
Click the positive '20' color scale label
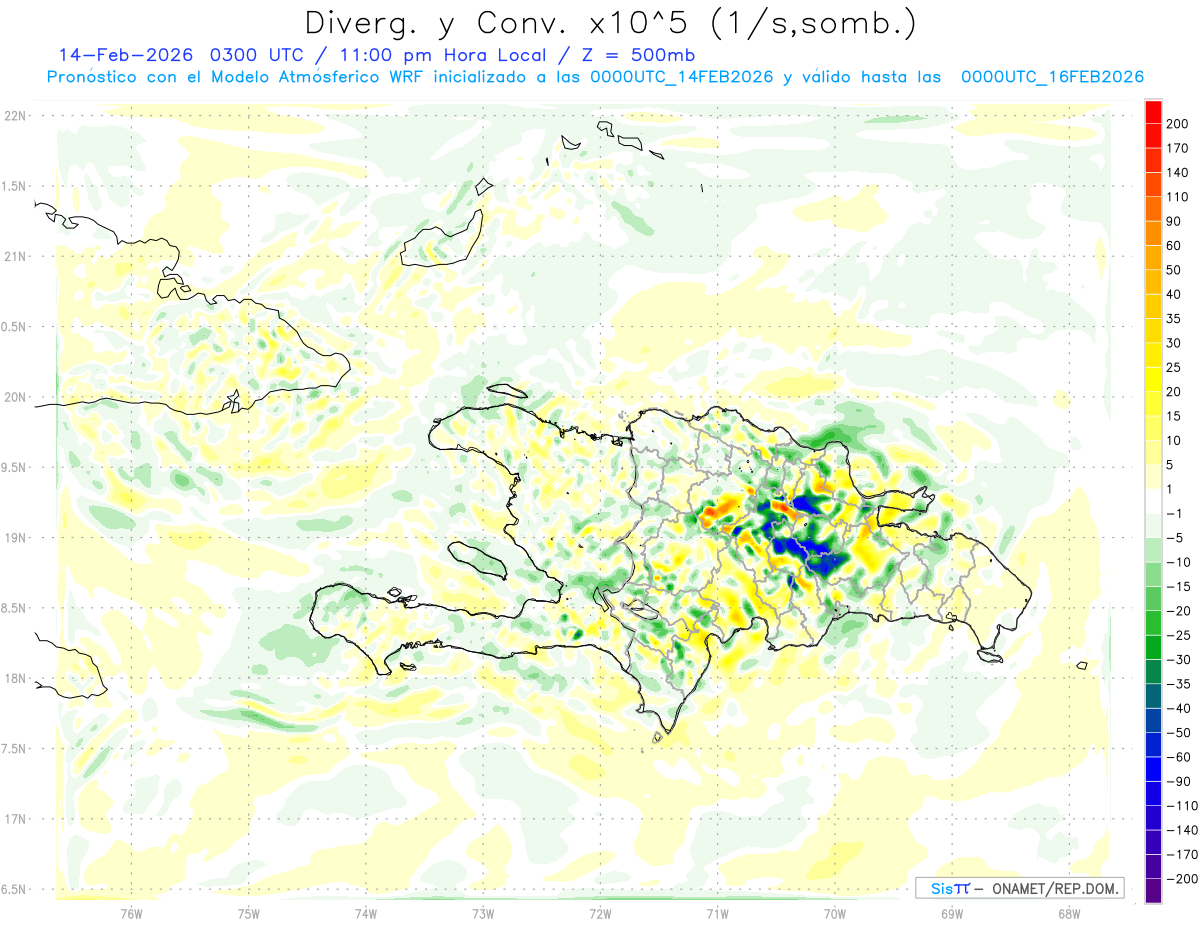1174,392
